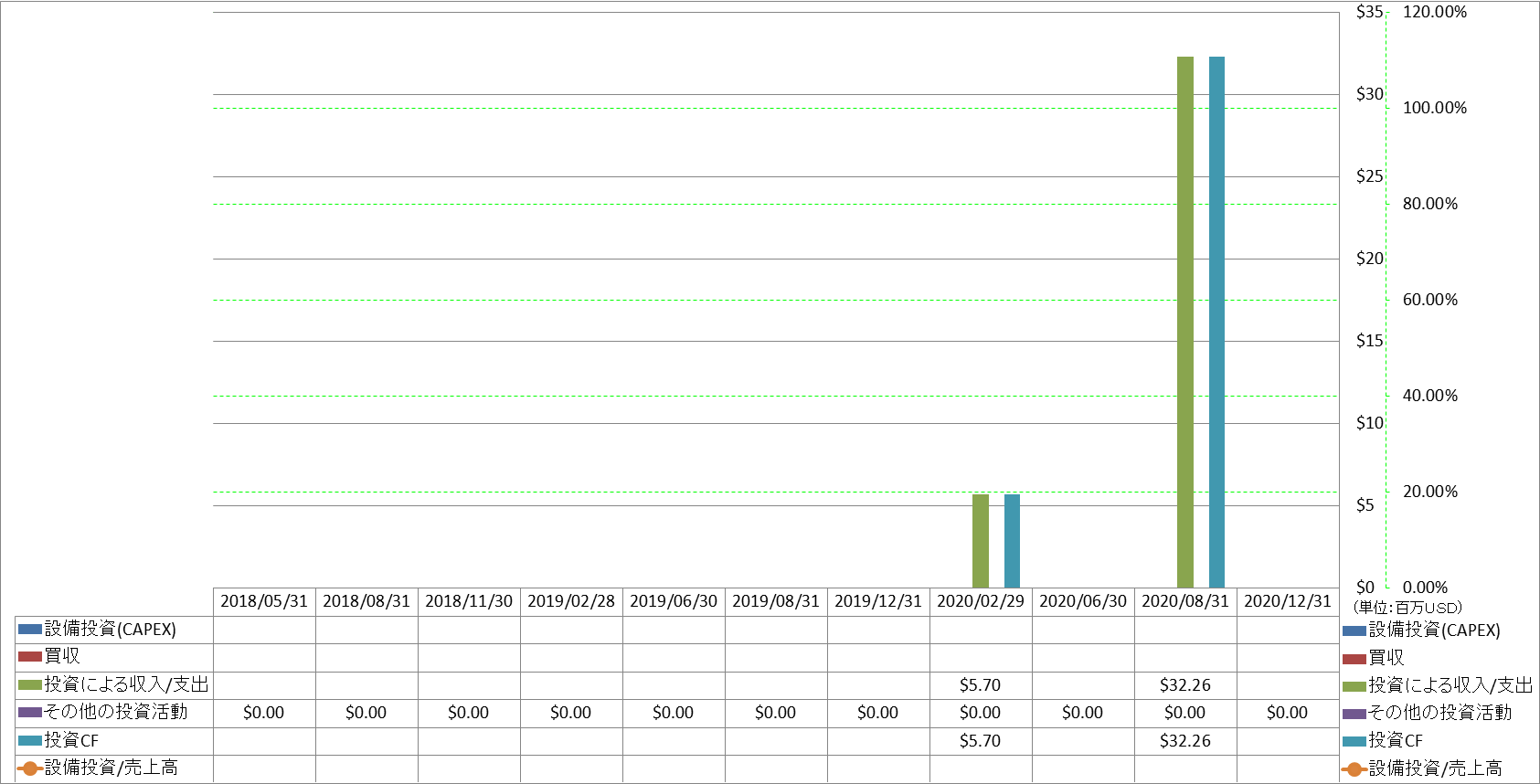This screenshot has height=784, width=1540.
Task: Click the orange 設備投資/売上高 marker in table row header
Action: (30, 768)
